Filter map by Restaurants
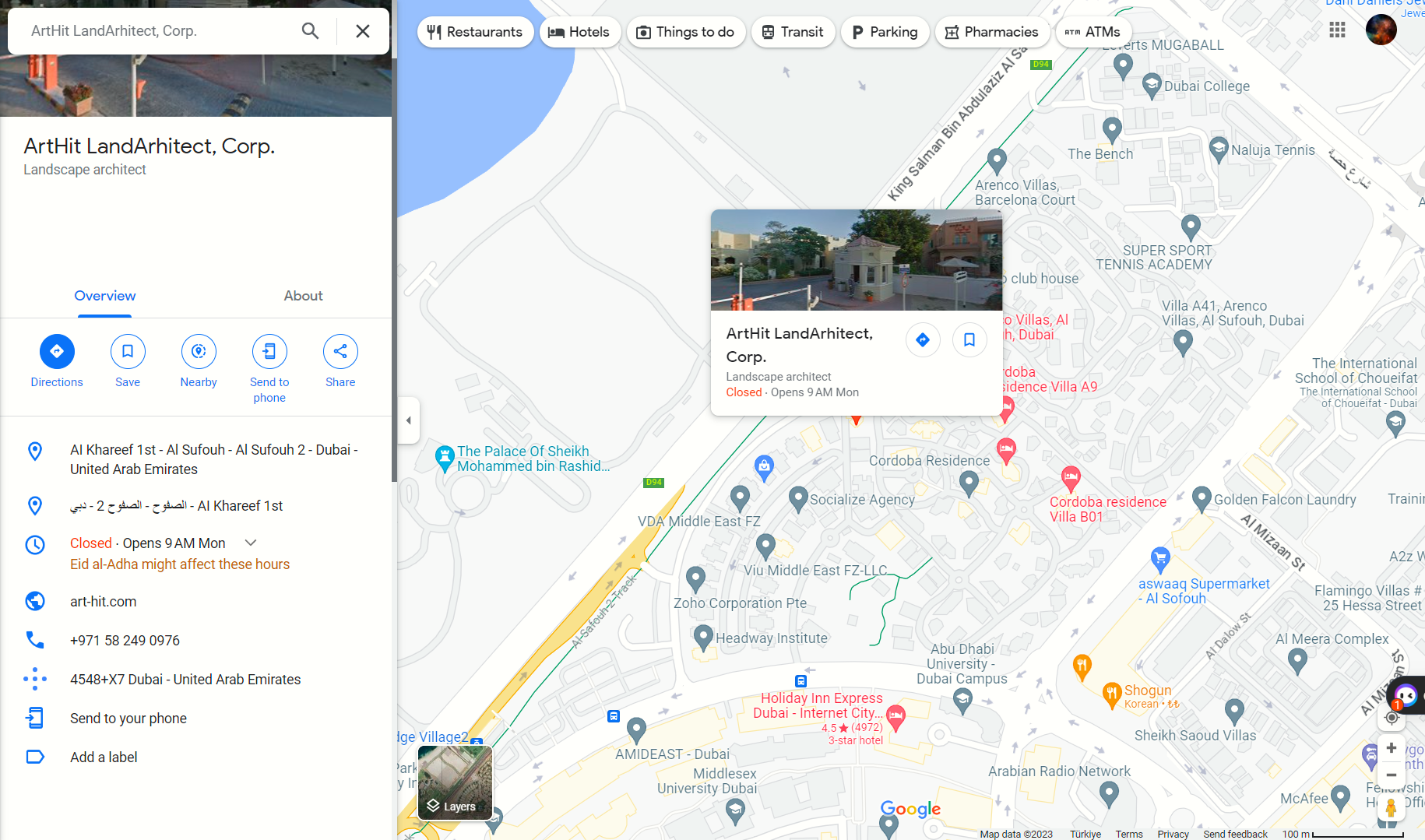 pyautogui.click(x=475, y=32)
